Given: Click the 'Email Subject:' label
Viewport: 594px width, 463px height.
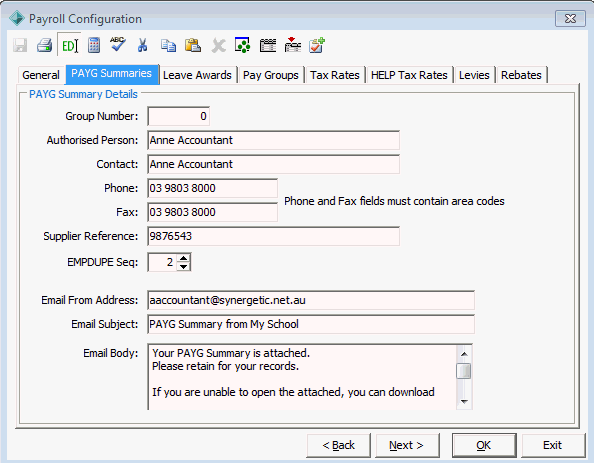Looking at the screenshot, I should point(105,324).
